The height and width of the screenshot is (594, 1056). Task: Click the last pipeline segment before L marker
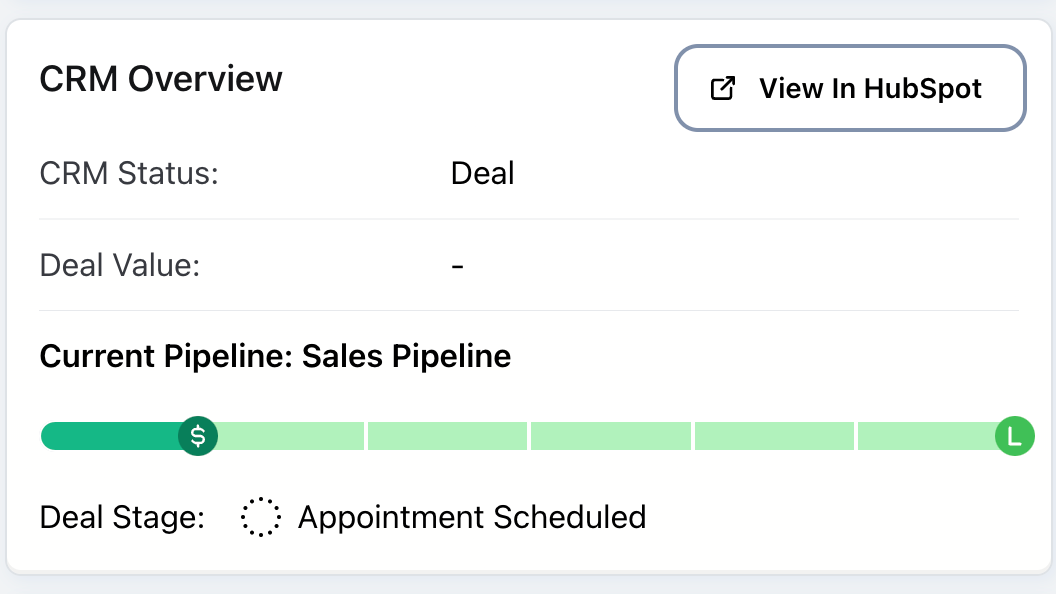[925, 436]
